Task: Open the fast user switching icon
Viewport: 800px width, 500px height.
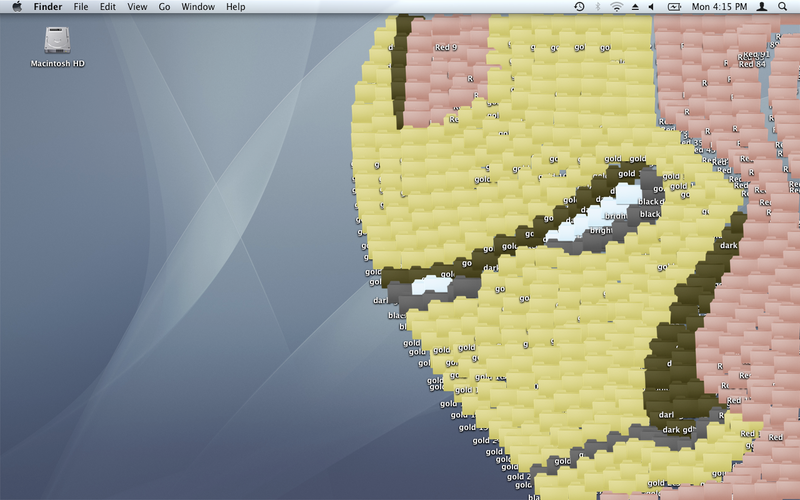Action: (762, 7)
